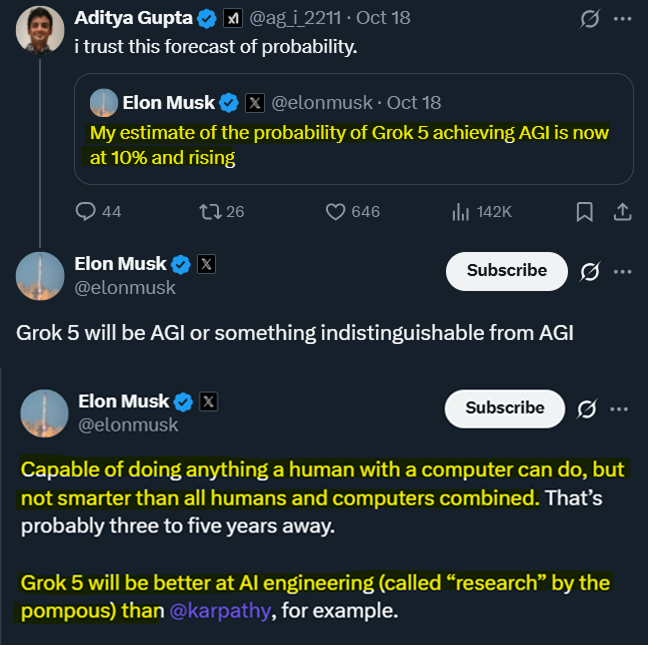Open more options on the Grok 5 AGI tweet
Viewport: 648px width, 646px height.
[x=623, y=271]
